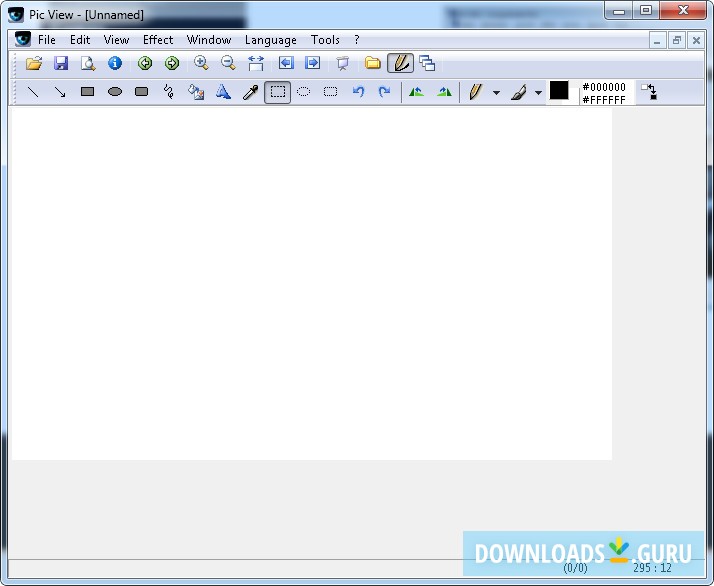Open the Window menu

click(209, 40)
